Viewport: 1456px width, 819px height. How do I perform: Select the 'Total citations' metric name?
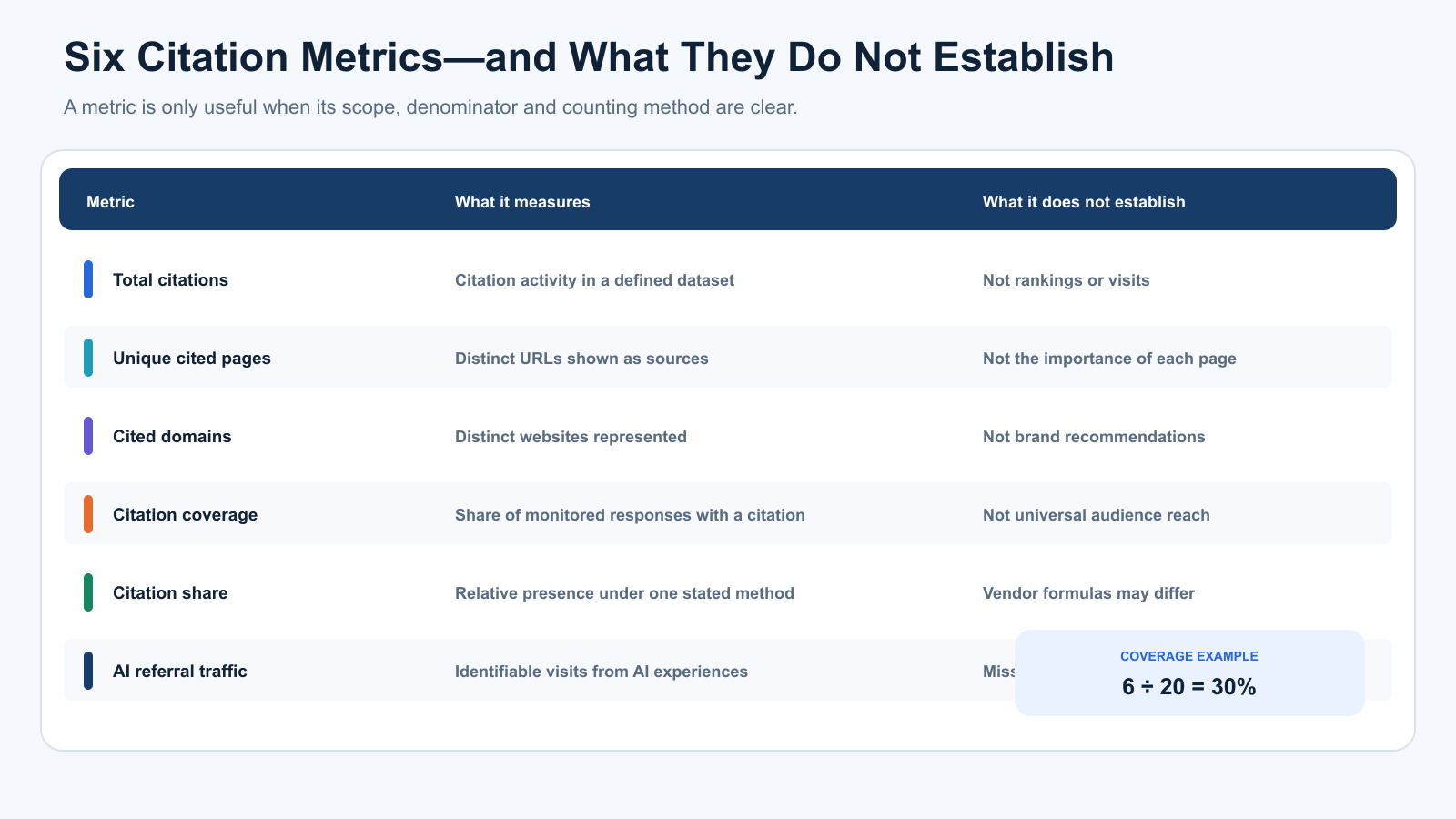[170, 280]
